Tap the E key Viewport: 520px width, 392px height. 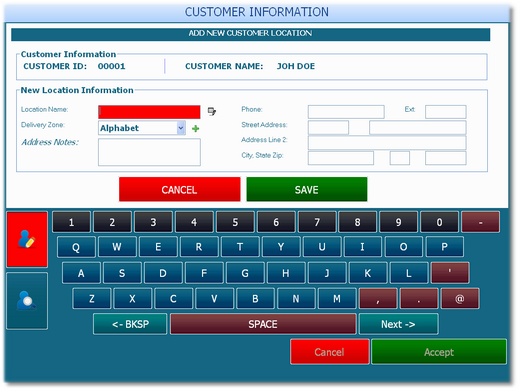click(158, 247)
